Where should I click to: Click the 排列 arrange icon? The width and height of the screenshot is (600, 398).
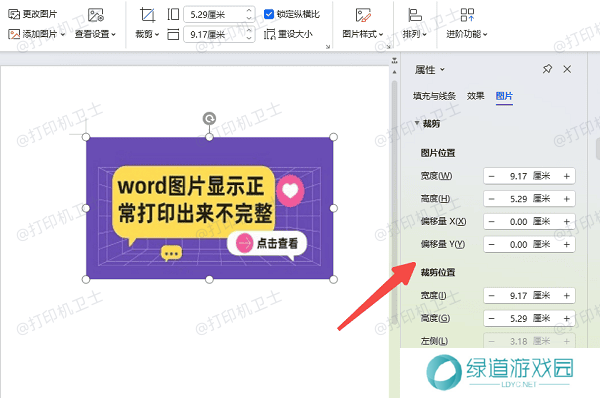coord(415,15)
